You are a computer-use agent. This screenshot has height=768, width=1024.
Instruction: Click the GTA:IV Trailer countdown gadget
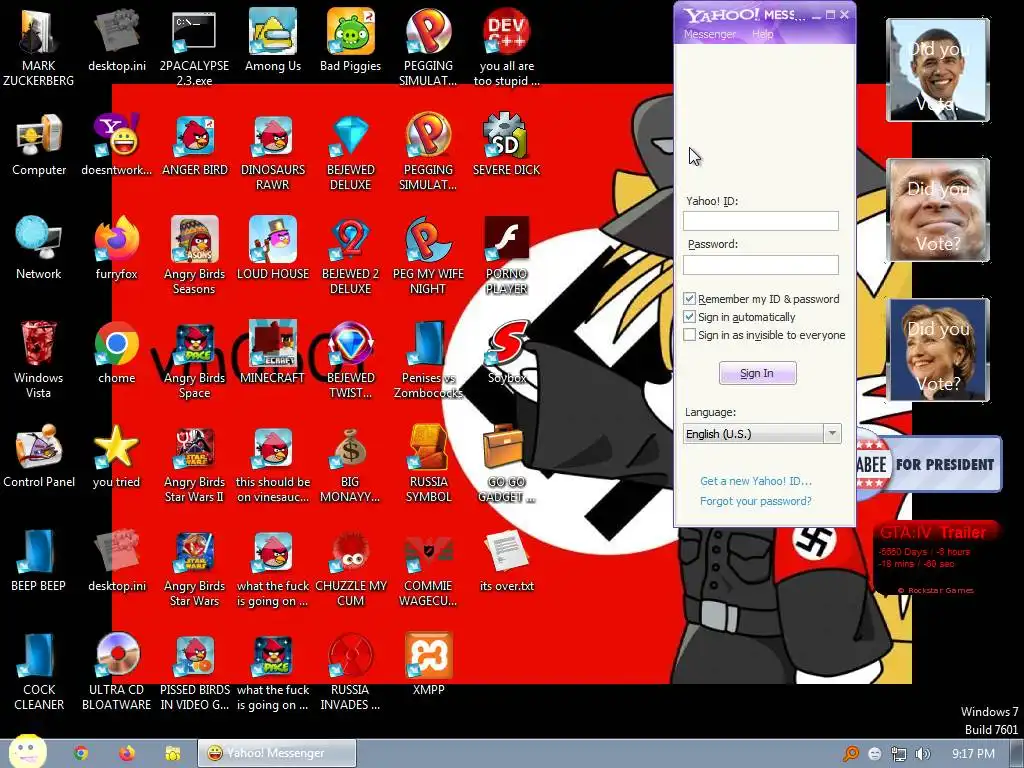click(935, 557)
